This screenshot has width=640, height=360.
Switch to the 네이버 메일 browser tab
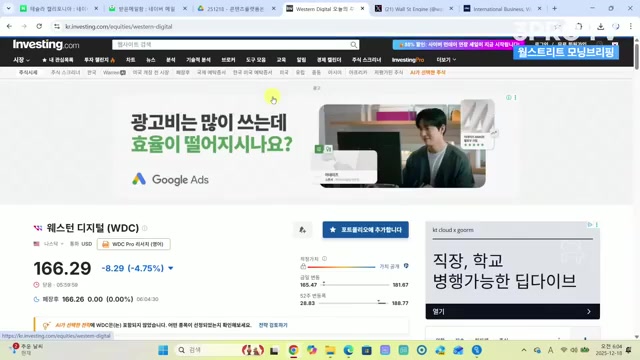(x=147, y=9)
